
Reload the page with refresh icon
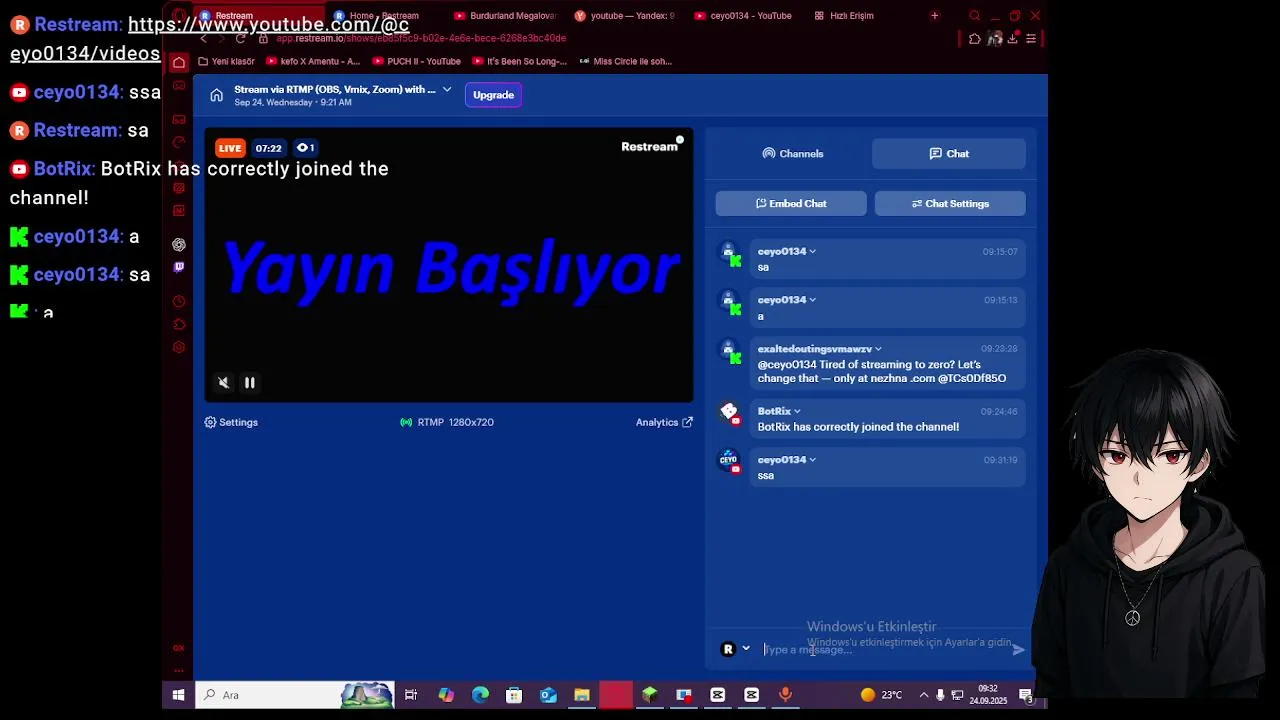(241, 38)
